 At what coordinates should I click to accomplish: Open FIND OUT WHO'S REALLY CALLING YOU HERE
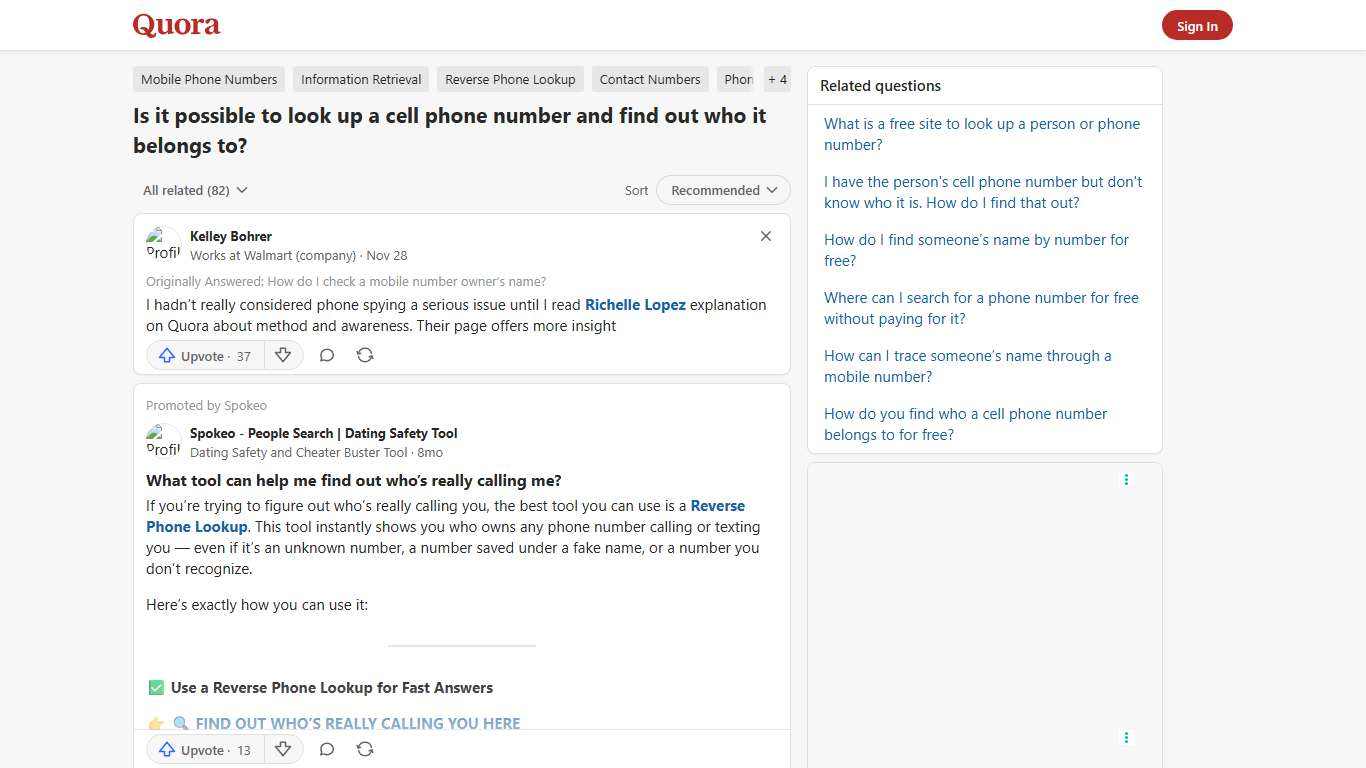coord(357,723)
